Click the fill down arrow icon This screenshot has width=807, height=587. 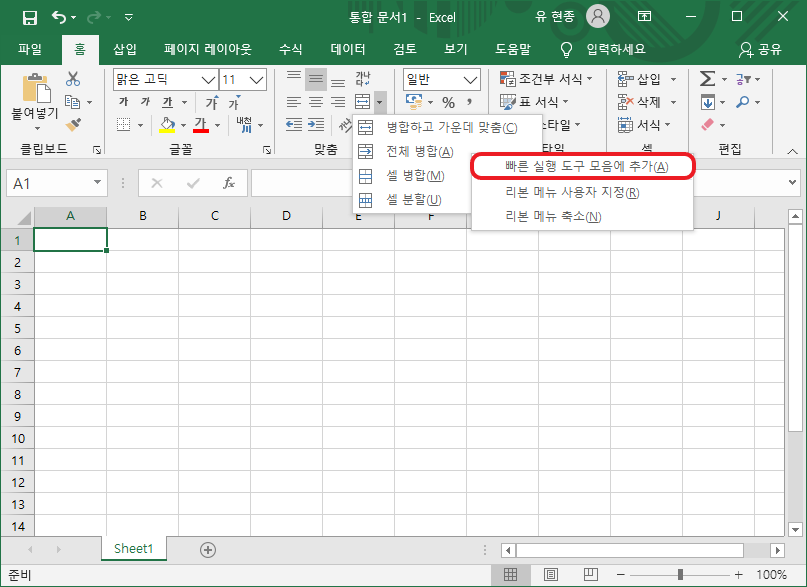pyautogui.click(x=708, y=102)
